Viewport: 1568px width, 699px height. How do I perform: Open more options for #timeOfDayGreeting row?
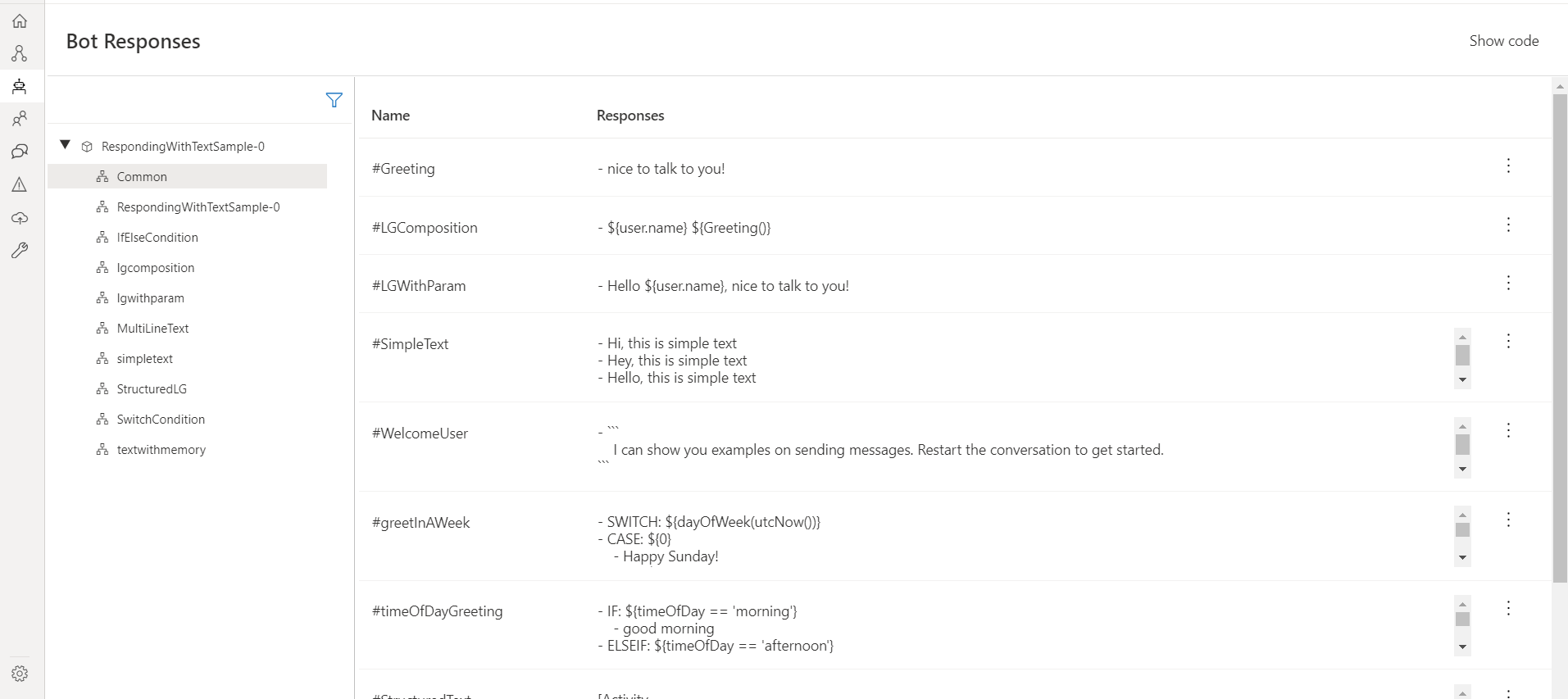click(x=1508, y=608)
